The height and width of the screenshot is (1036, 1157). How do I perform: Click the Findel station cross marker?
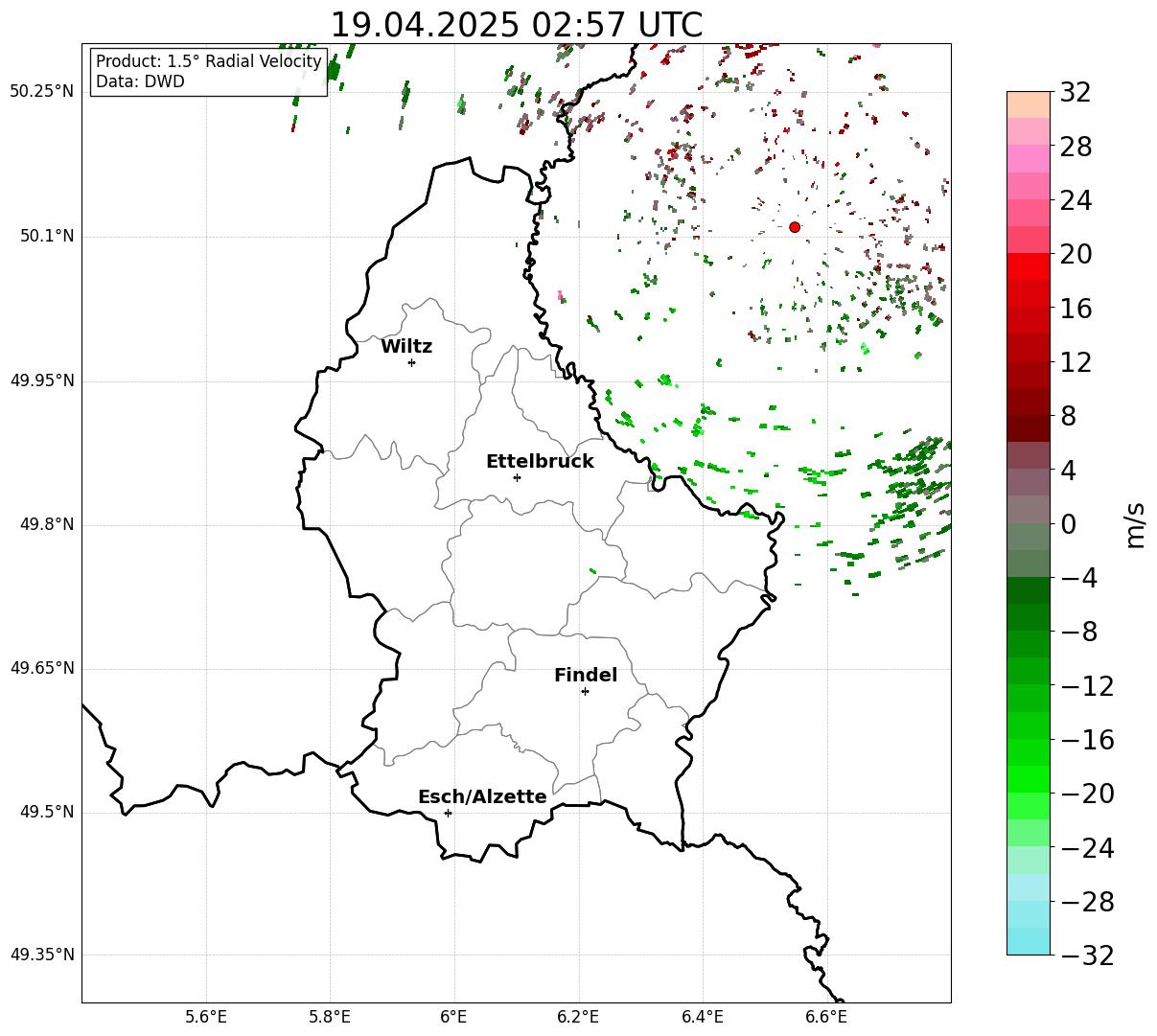pyautogui.click(x=585, y=691)
